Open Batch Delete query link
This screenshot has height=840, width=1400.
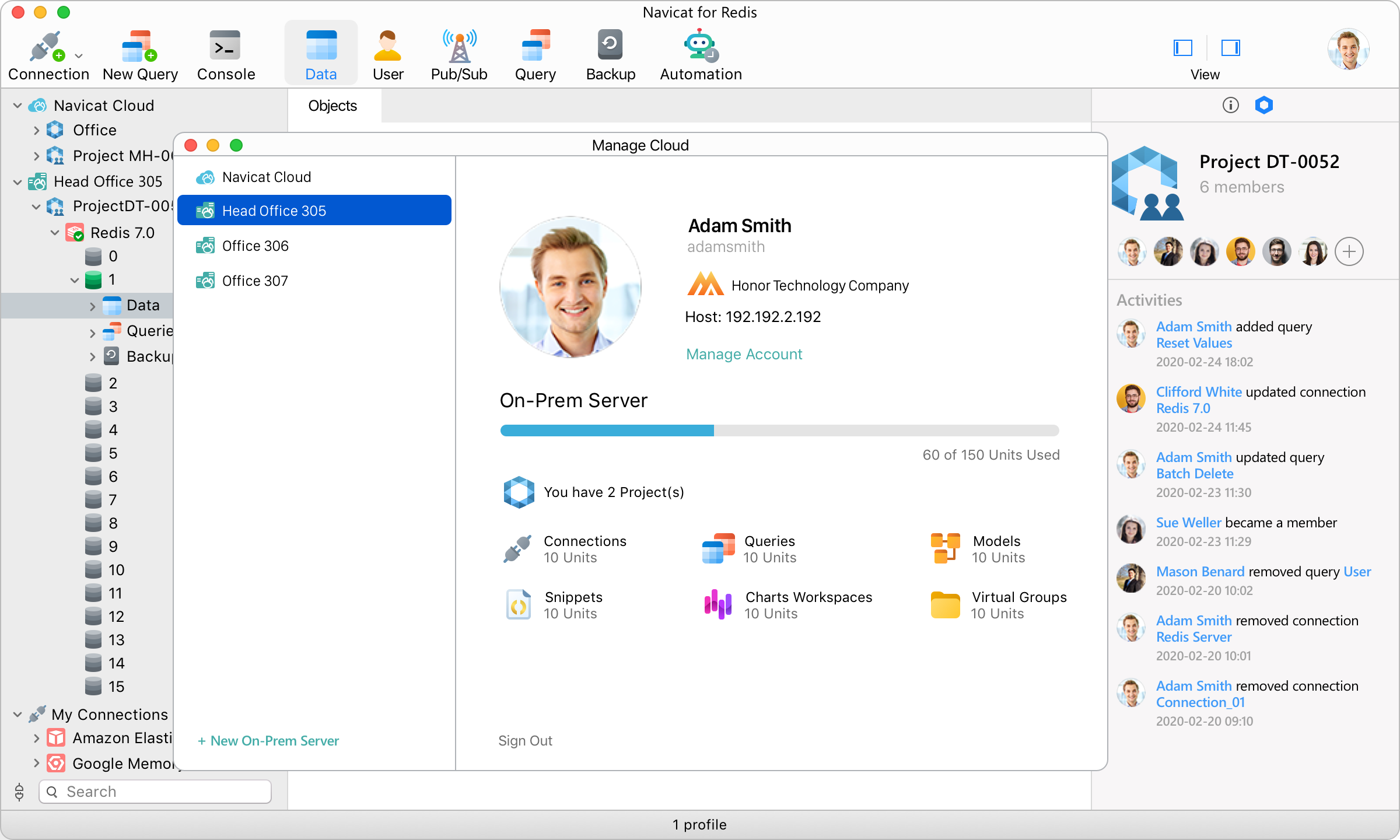tap(1195, 474)
